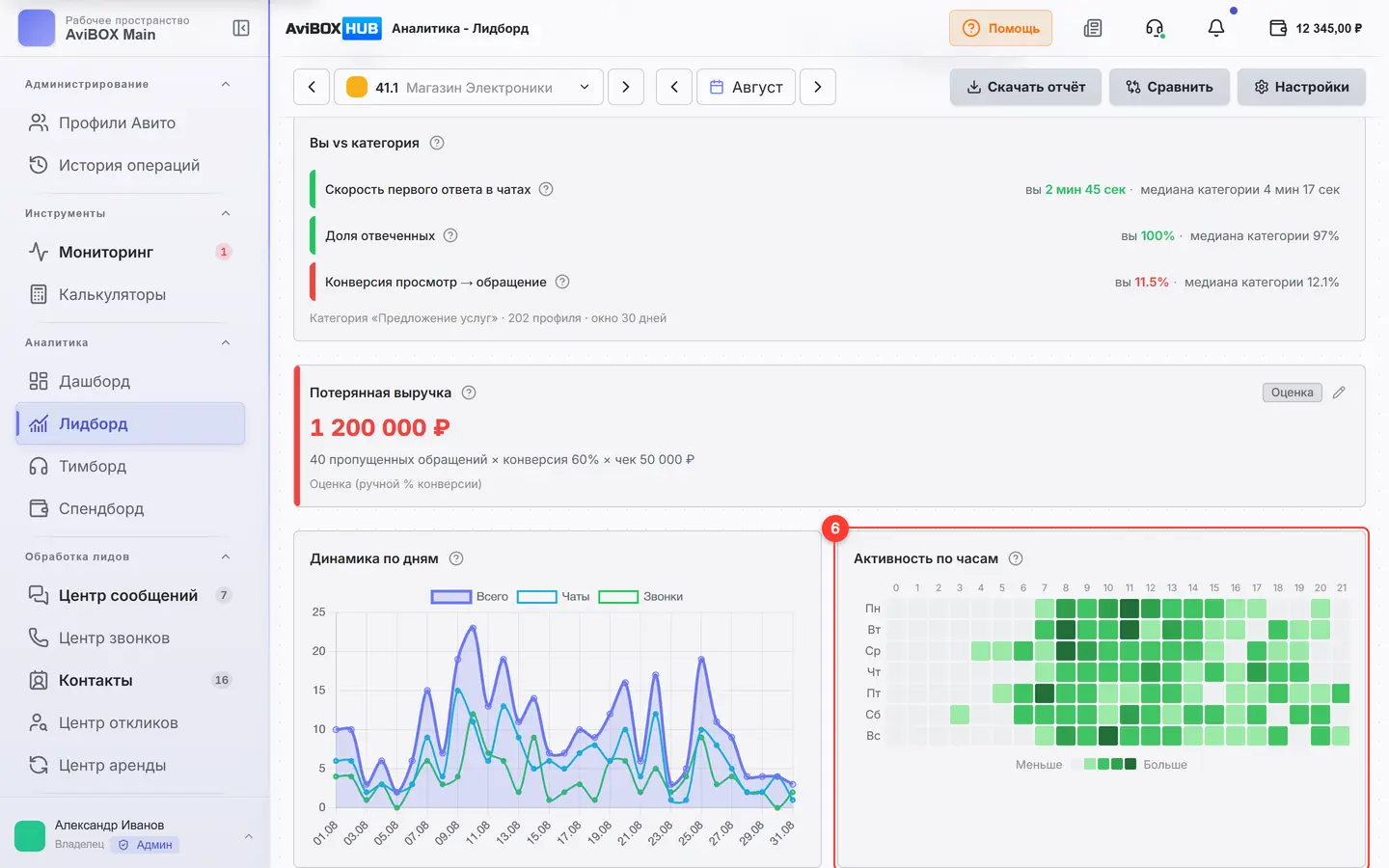The height and width of the screenshot is (868, 1389).
Task: Go to previous profile arrow
Action: pos(312,87)
